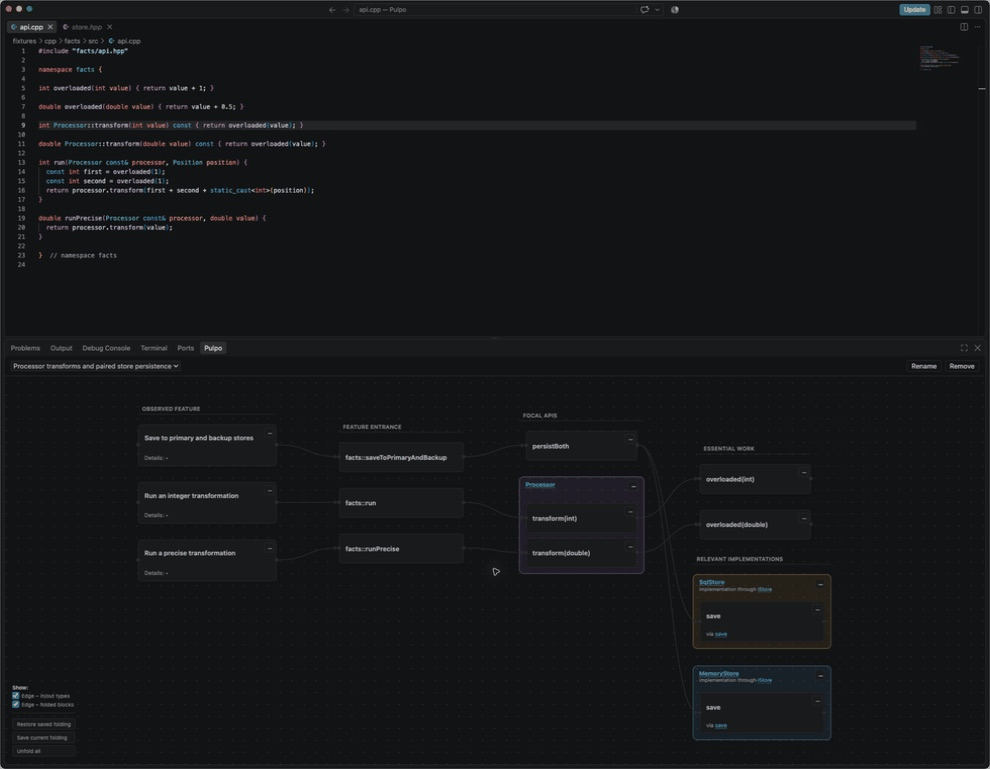
Task: Toggle 'Edge – folded blocks' checkbox
Action: (x=16, y=705)
